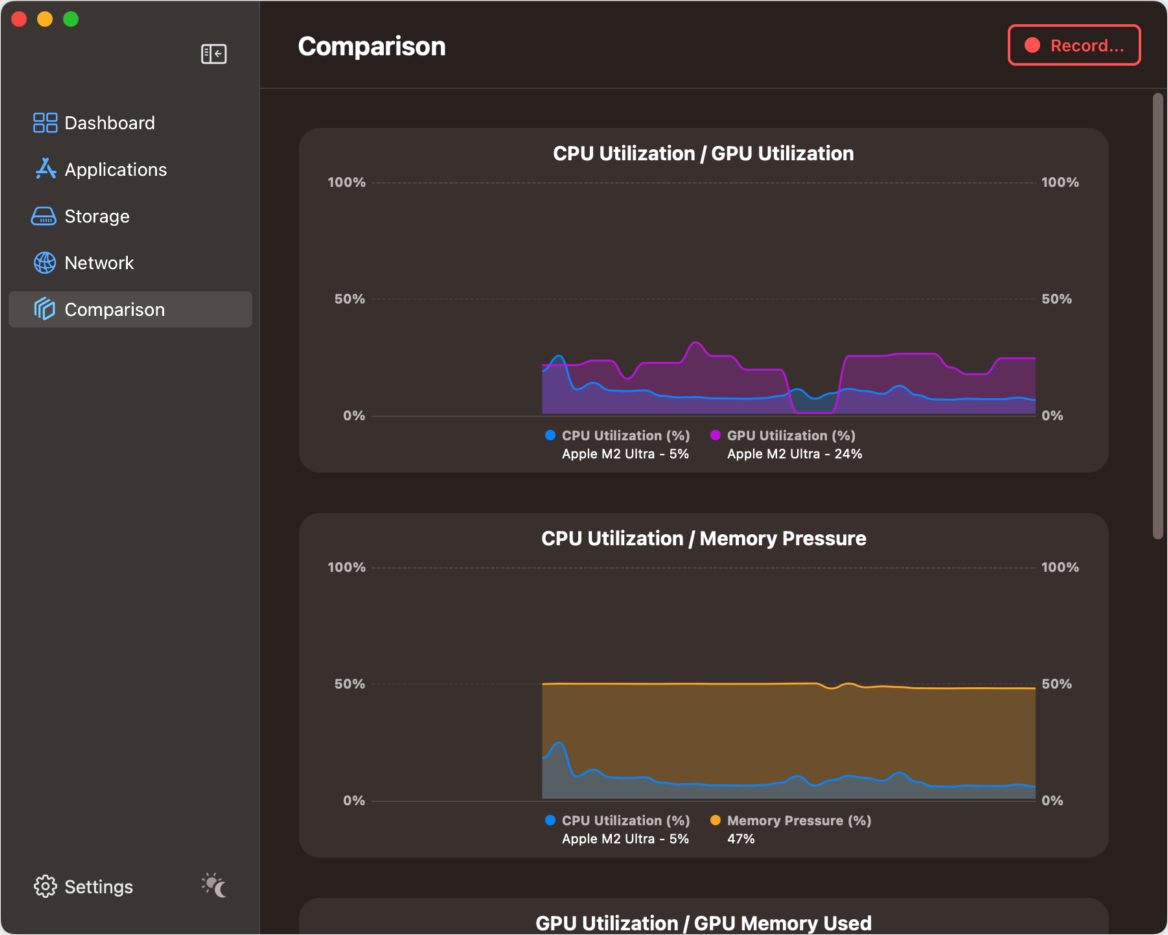Click the "47%" memory pressure value

tap(741, 839)
